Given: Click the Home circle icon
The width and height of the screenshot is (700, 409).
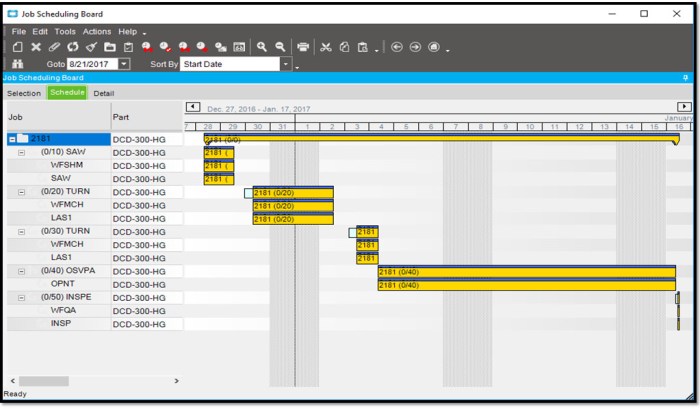Looking at the screenshot, I should point(434,47).
